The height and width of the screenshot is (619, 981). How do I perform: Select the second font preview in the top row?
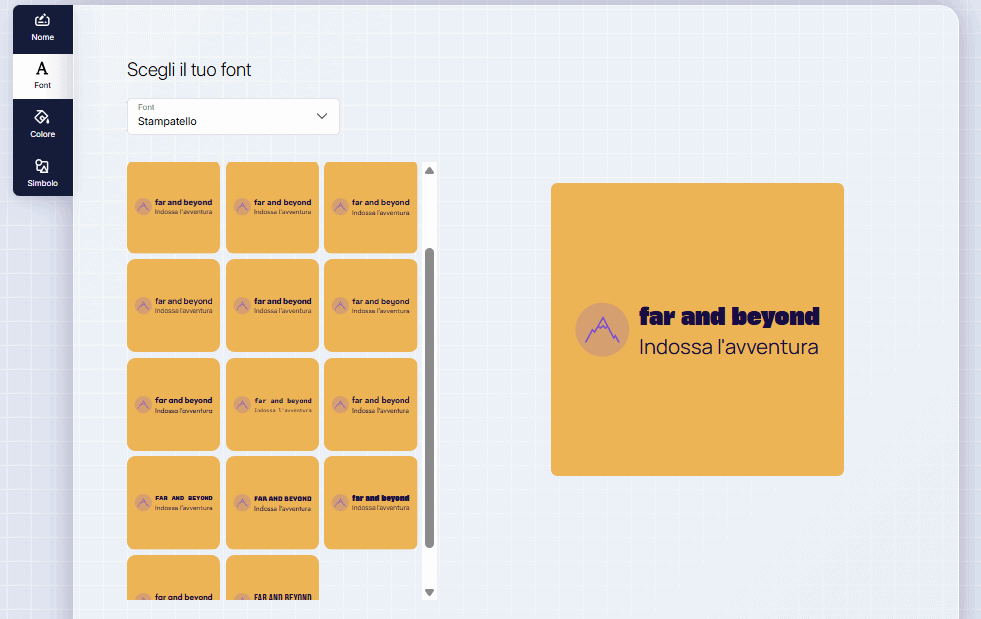pyautogui.click(x=272, y=206)
